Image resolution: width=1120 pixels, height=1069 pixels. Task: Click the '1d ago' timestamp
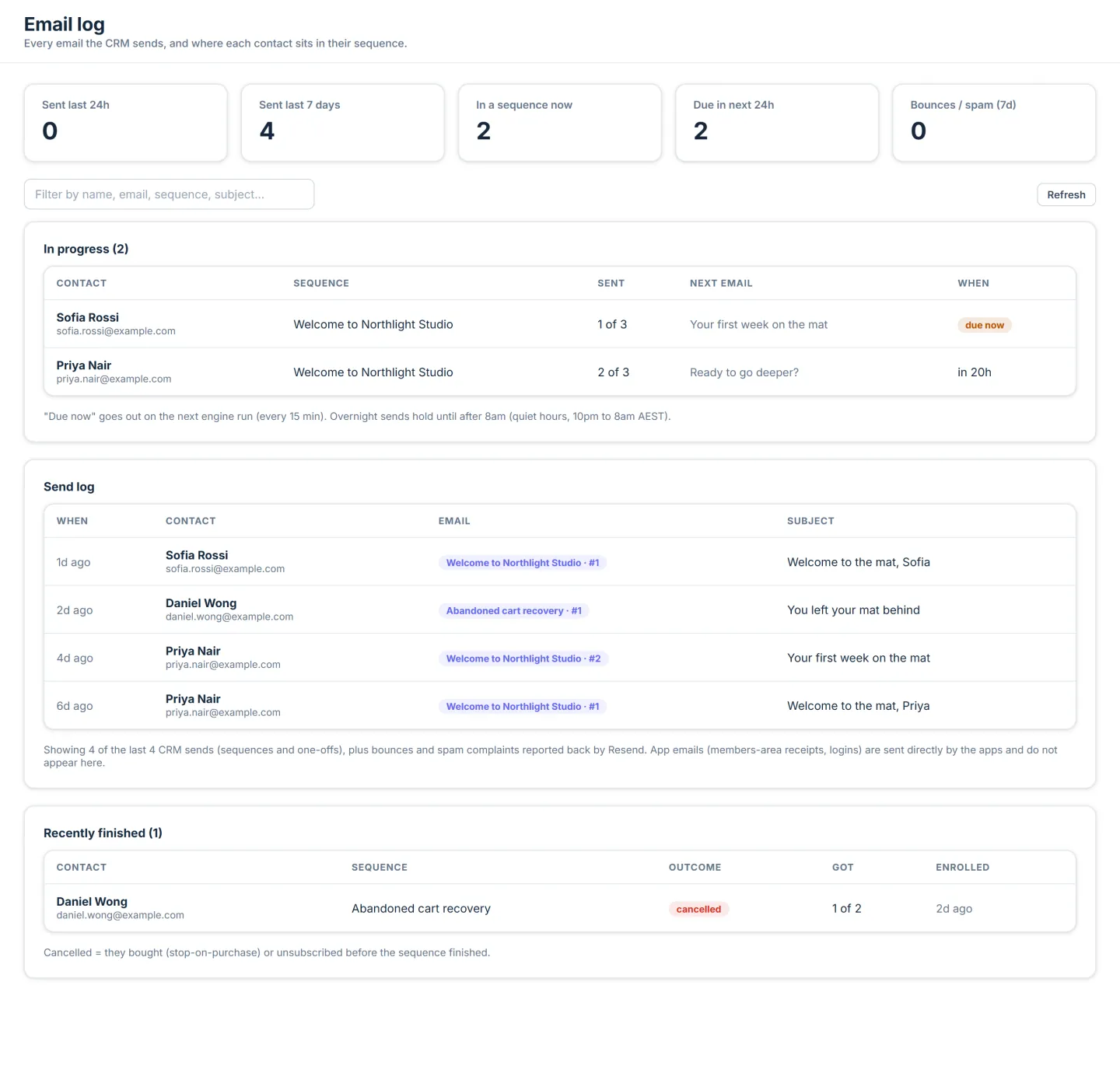[x=73, y=562]
